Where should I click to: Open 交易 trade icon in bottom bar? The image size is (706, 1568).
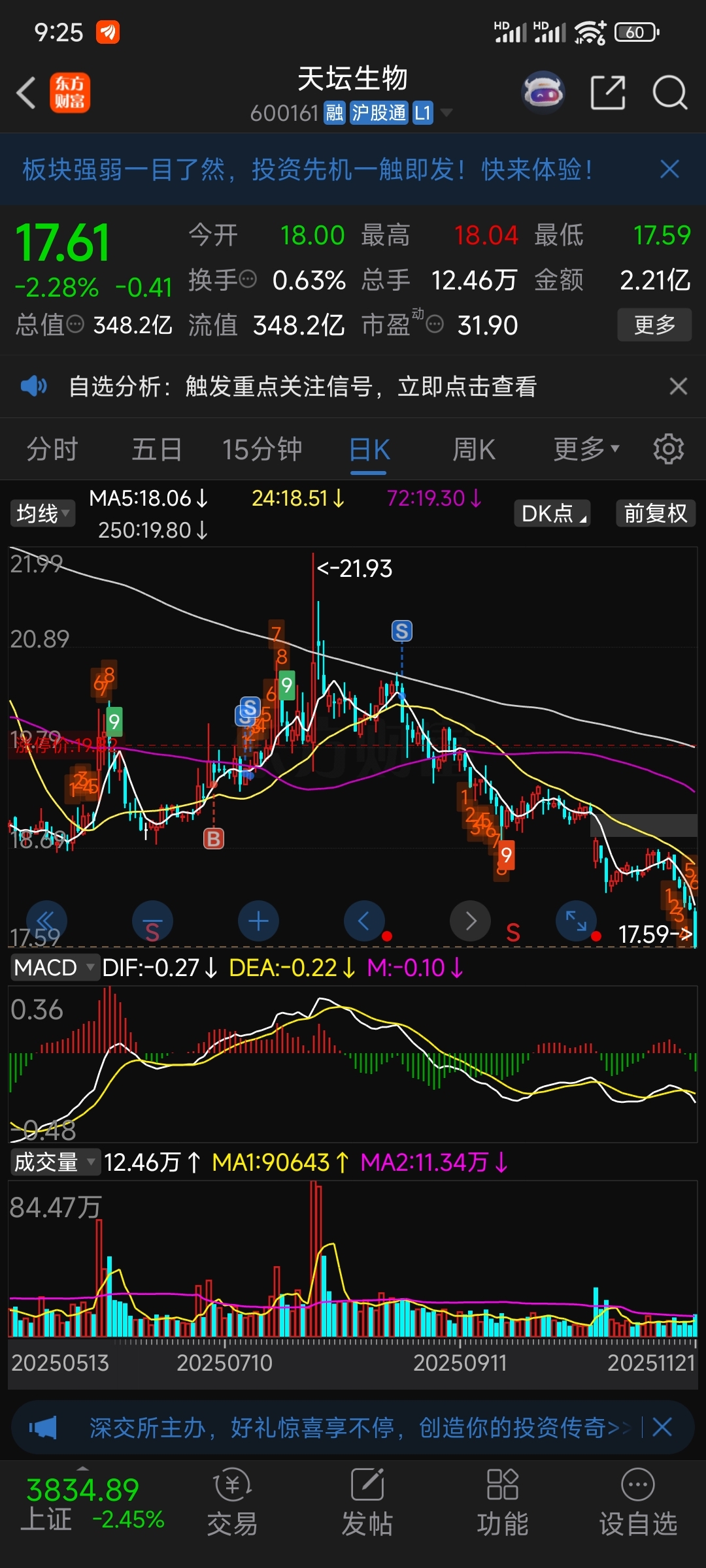[x=233, y=1503]
